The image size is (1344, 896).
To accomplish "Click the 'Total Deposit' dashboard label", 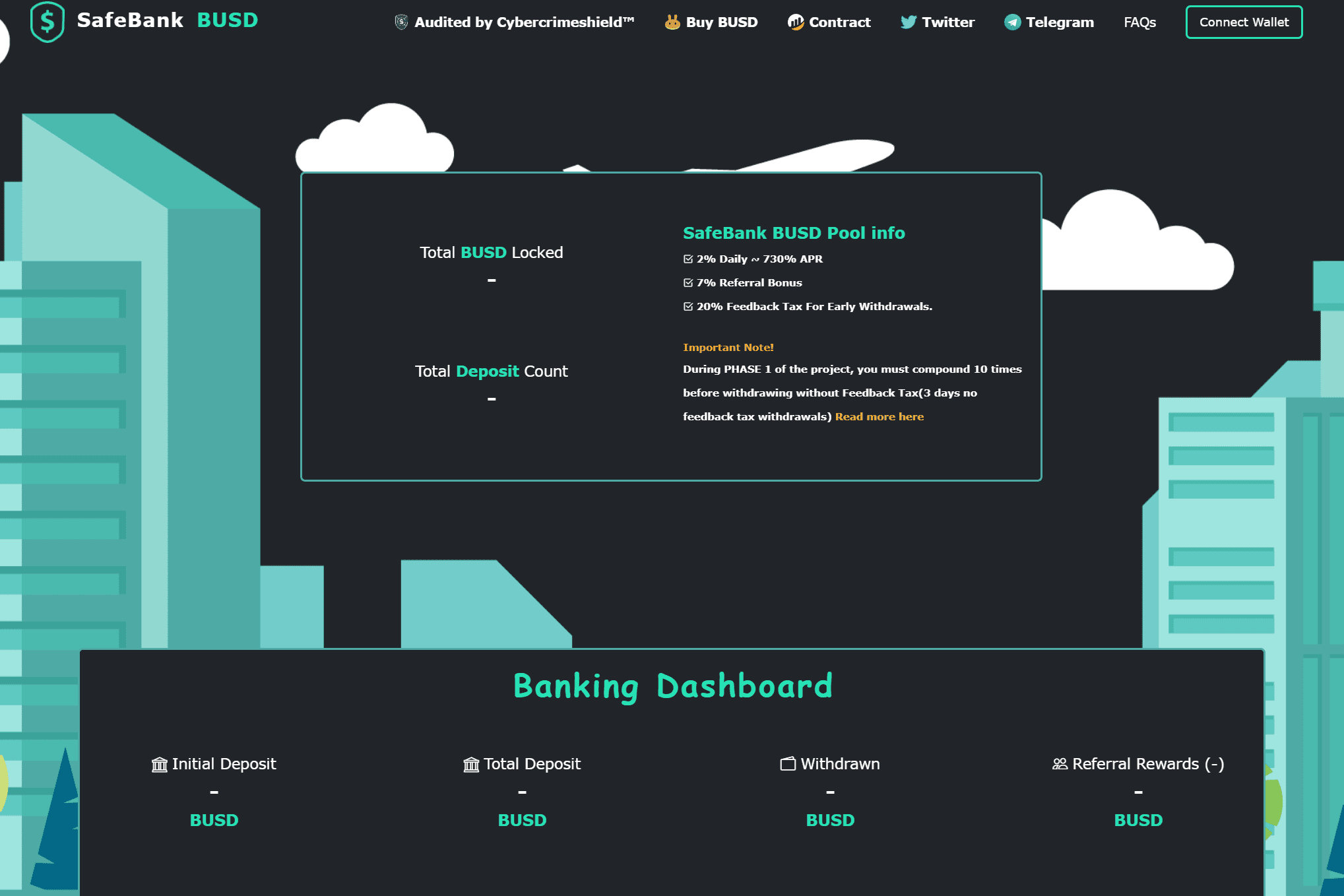I will pyautogui.click(x=532, y=764).
